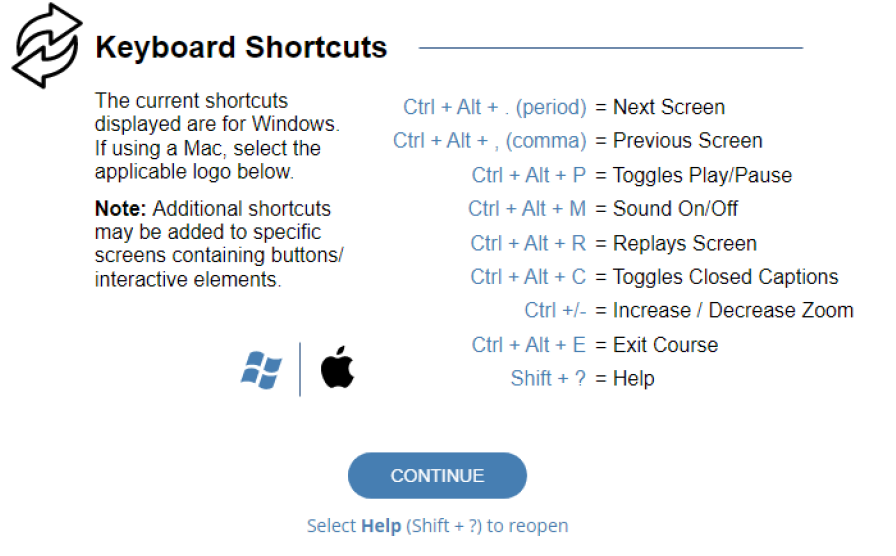Screen dimensions: 896x556
Task: Click the Exit Course description text
Action: click(x=665, y=345)
